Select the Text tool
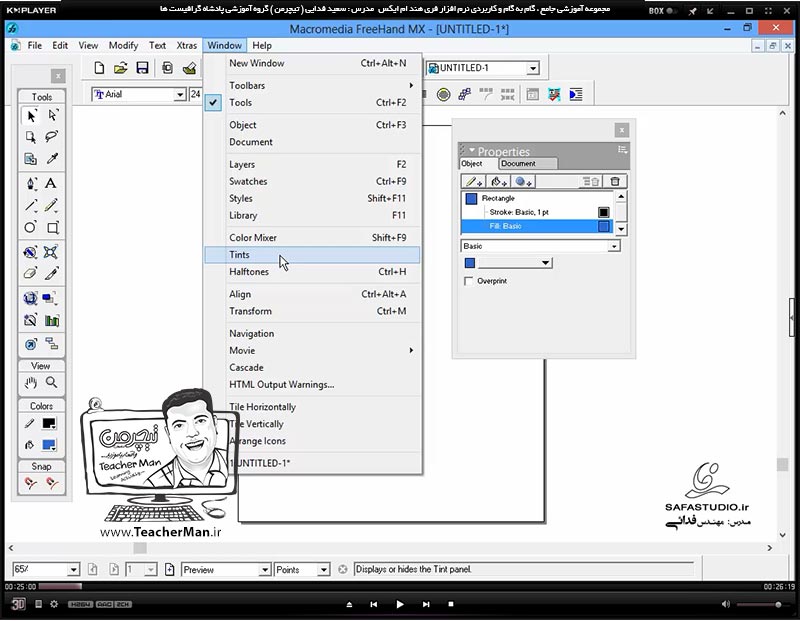 point(51,183)
